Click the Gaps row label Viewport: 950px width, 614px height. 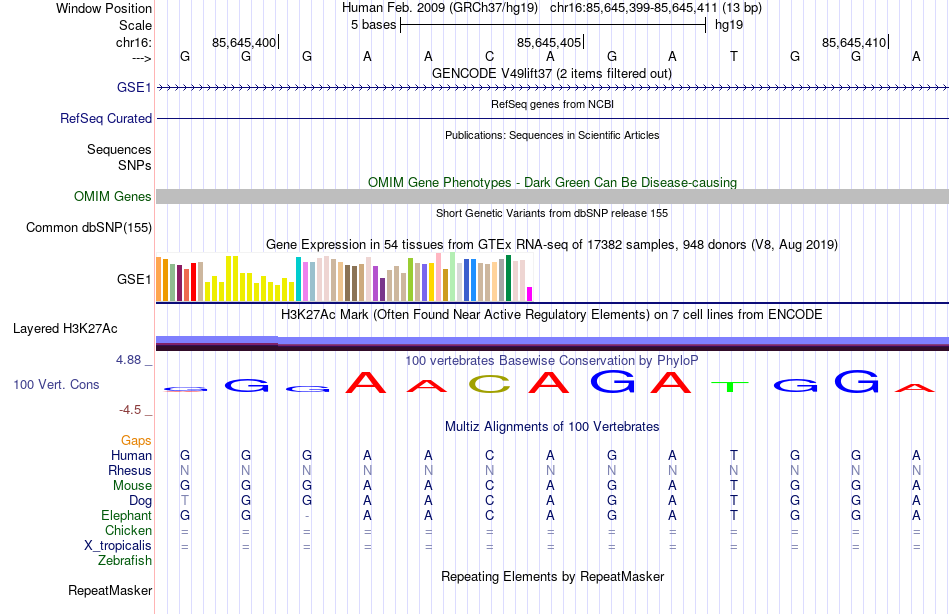pos(136,441)
